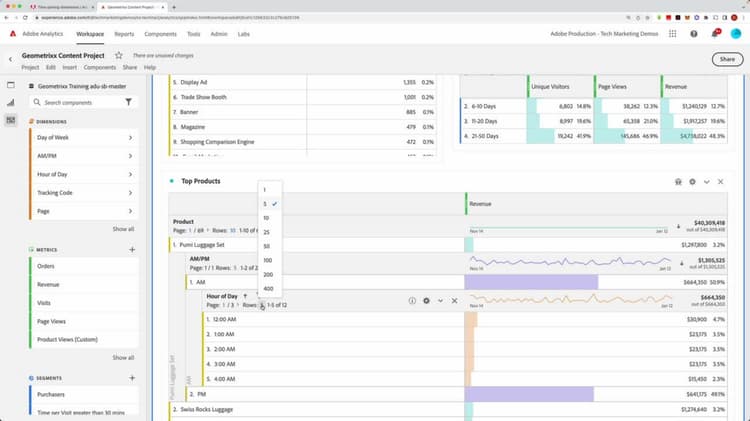This screenshot has height=421, width=750.
Task: Open the Geometrixx Training report suite selector
Action: (82, 86)
